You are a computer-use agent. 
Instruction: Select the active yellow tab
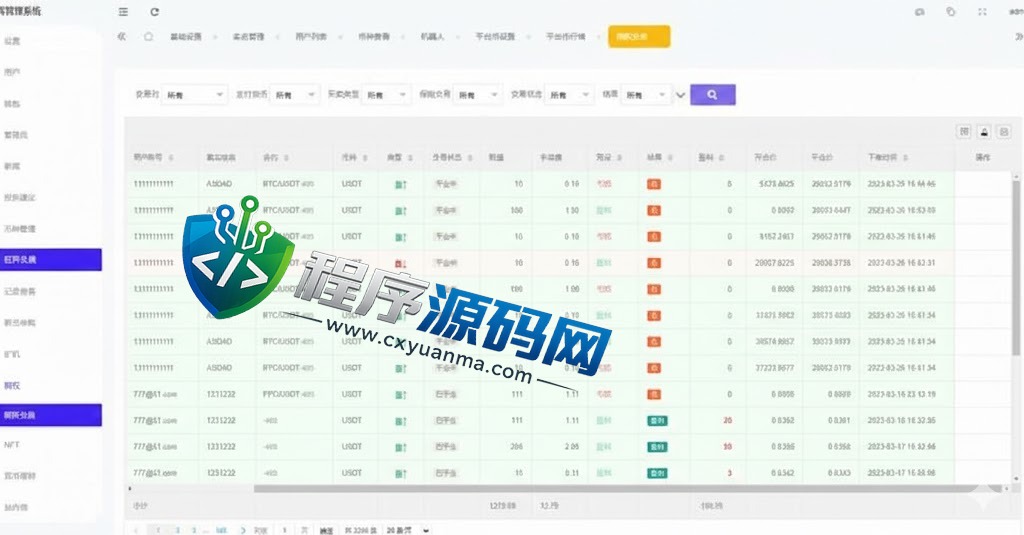pos(639,37)
